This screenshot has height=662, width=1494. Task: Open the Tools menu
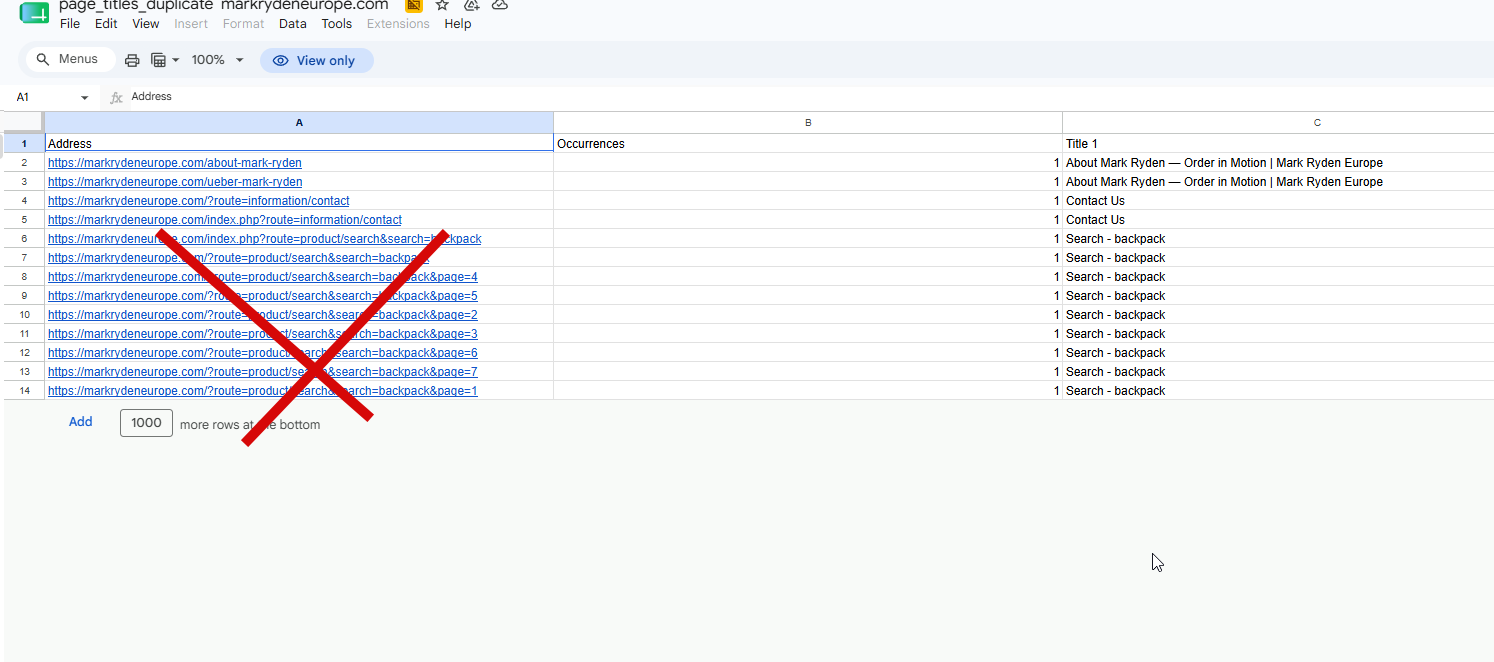(x=337, y=24)
